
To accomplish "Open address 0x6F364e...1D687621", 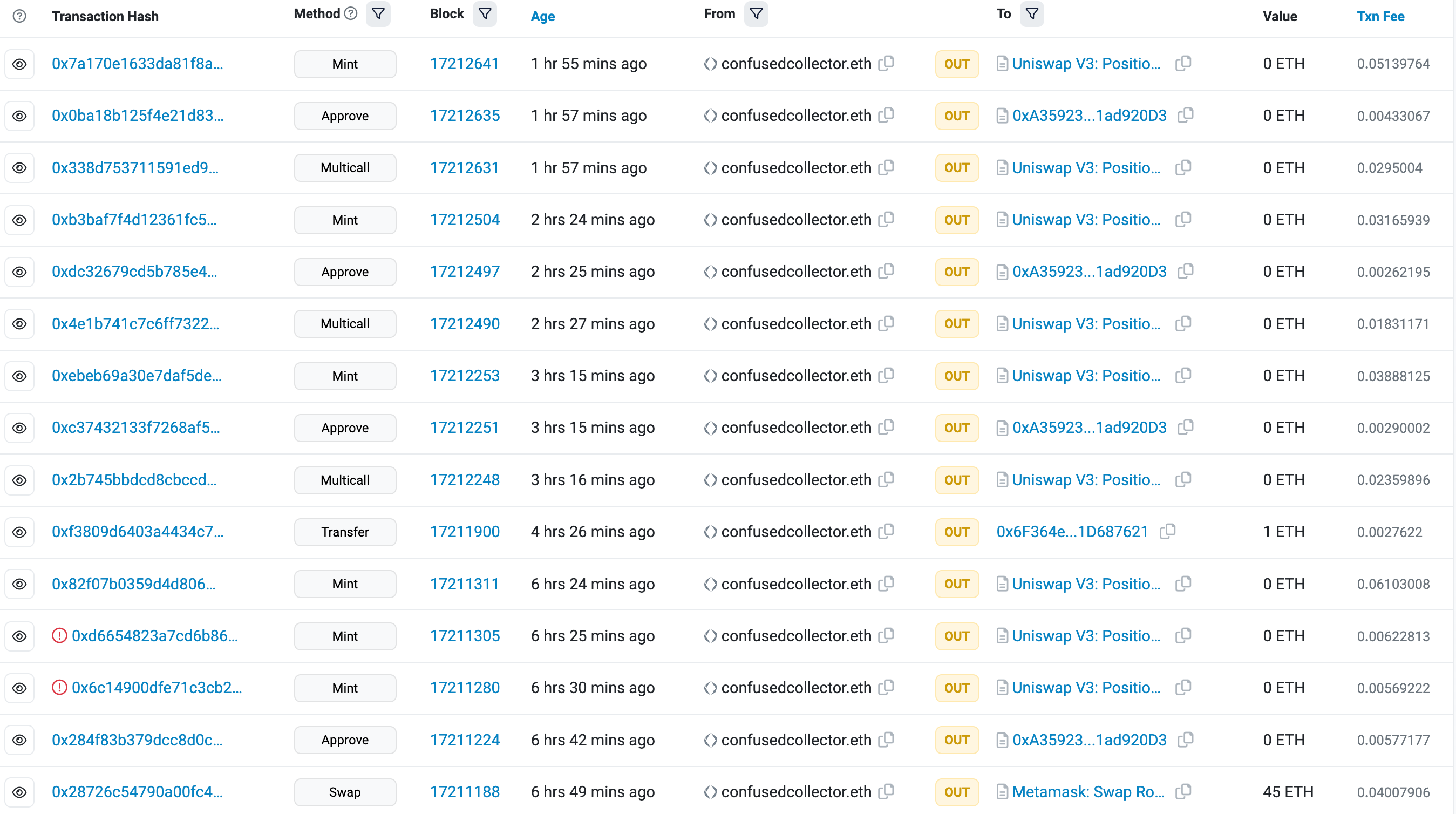I will point(1072,532).
